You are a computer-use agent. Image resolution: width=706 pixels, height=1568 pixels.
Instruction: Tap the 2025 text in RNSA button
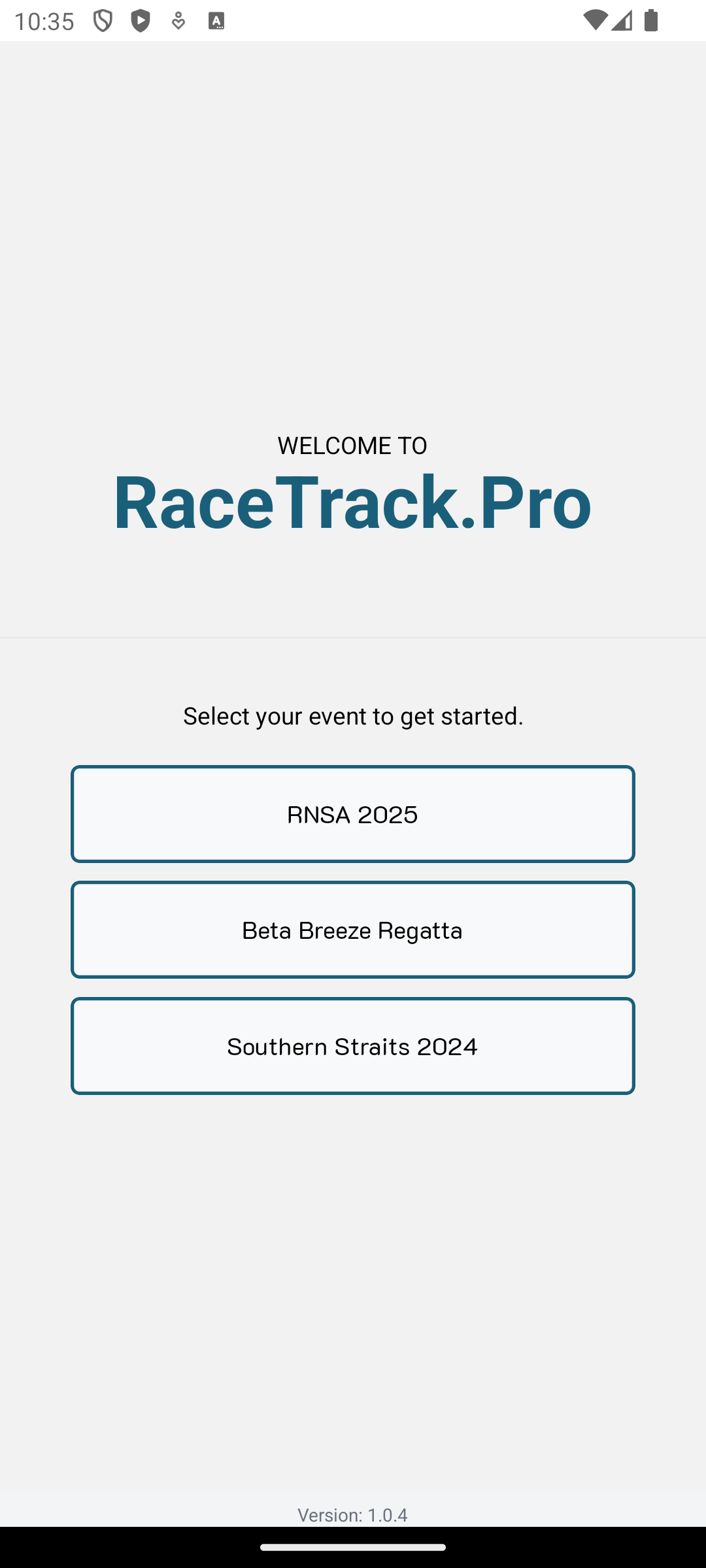click(388, 815)
